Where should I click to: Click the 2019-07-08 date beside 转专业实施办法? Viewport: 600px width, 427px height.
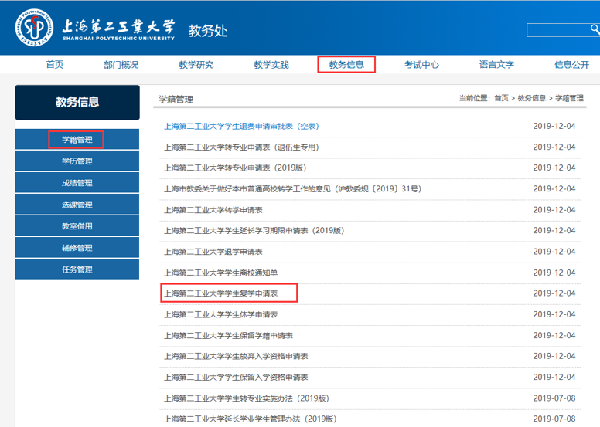(554, 398)
